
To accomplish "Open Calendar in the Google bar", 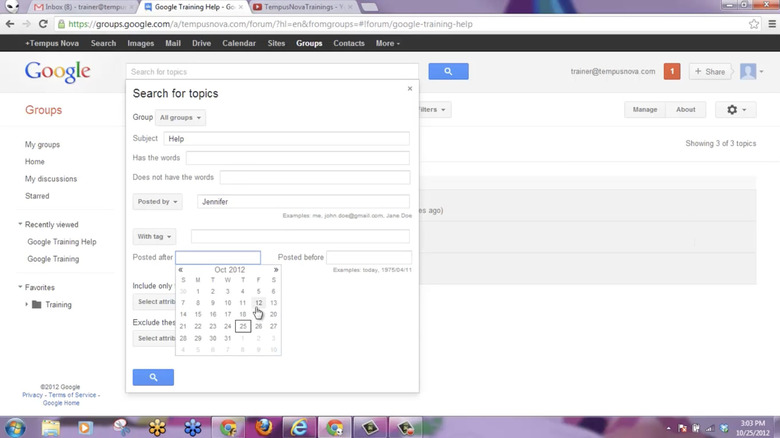I will click(239, 43).
